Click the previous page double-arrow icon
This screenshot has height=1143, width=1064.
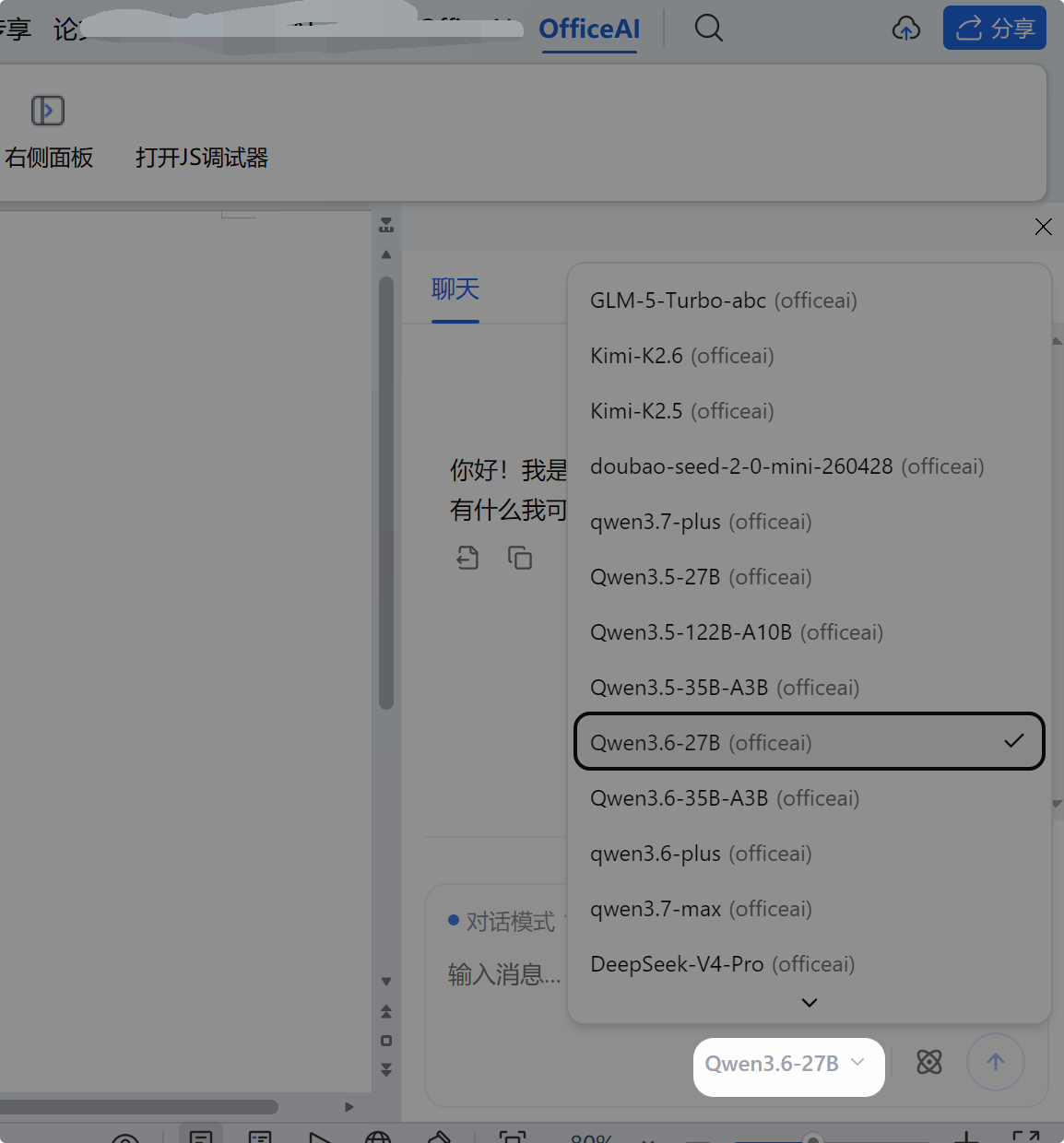coord(386,1011)
